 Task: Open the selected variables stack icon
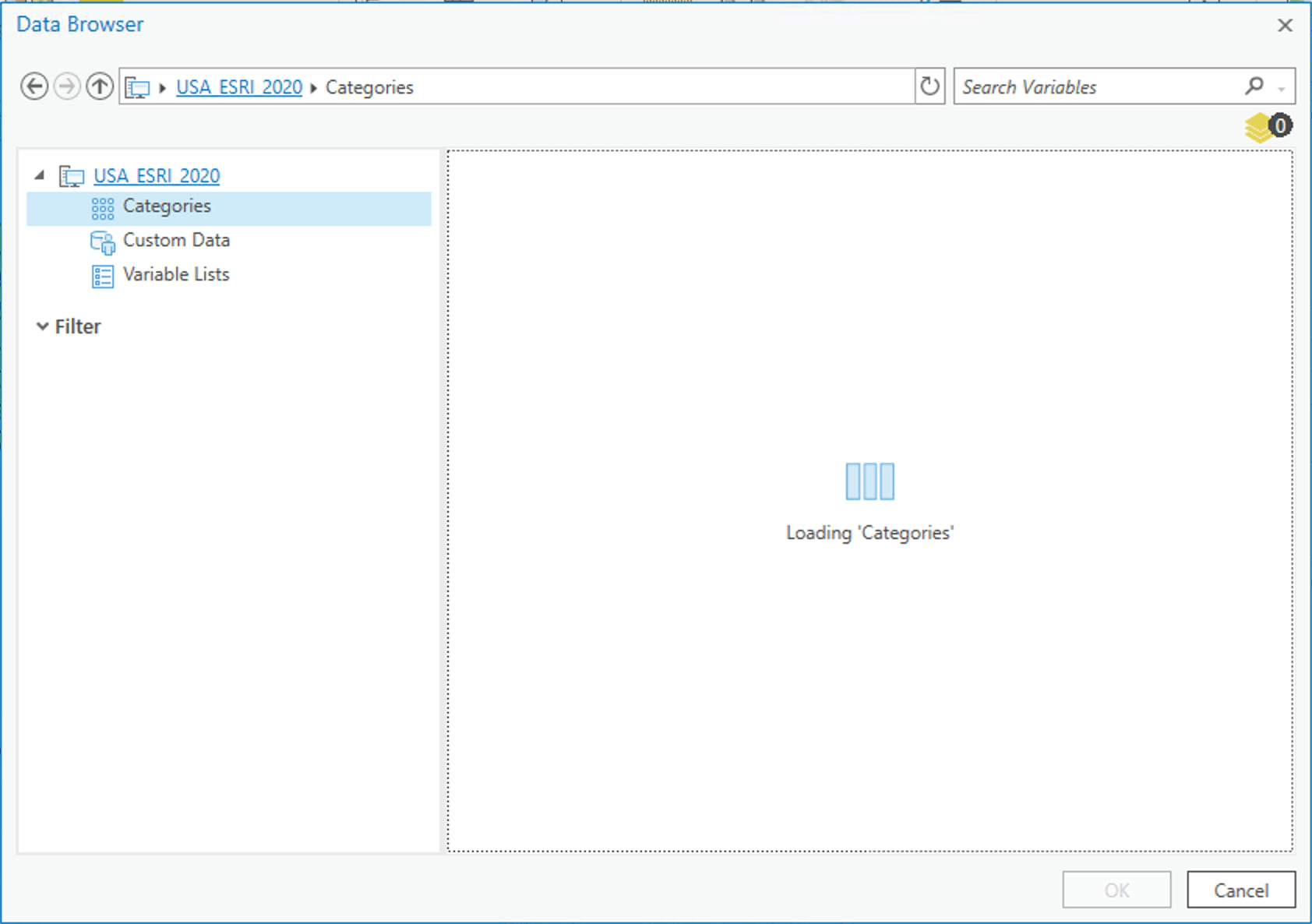coord(1268,127)
